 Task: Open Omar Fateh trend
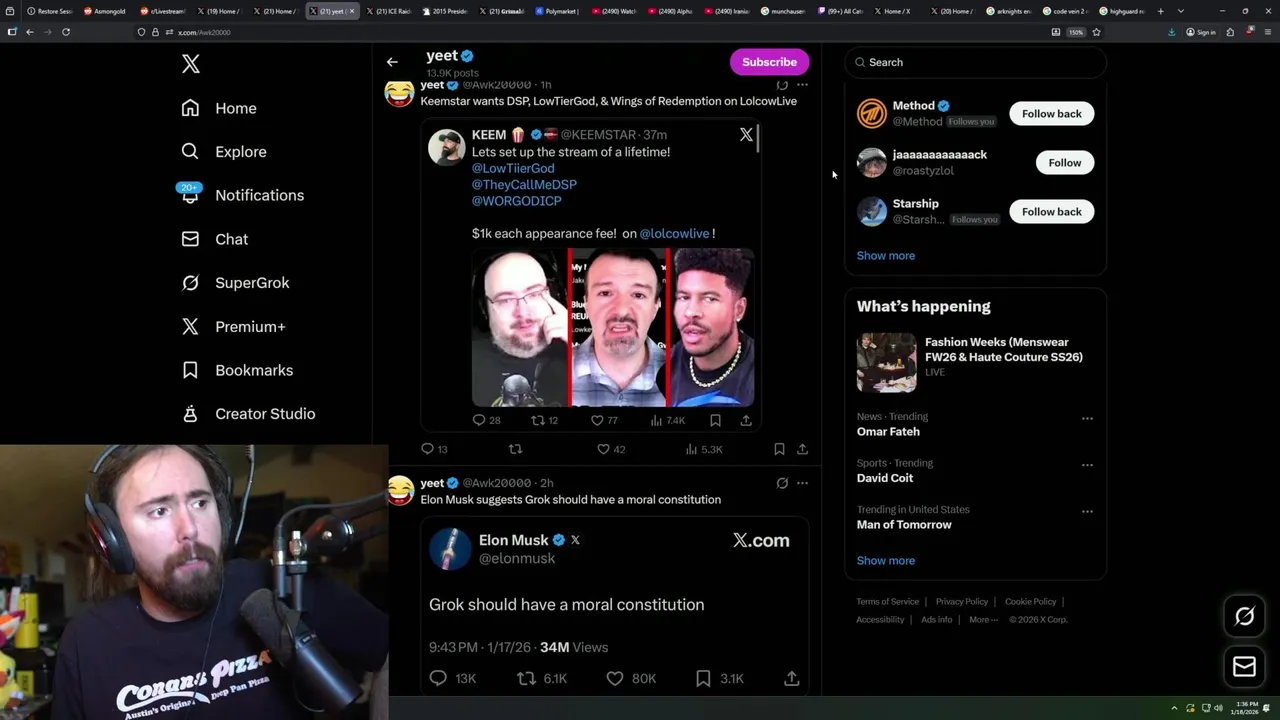click(888, 431)
